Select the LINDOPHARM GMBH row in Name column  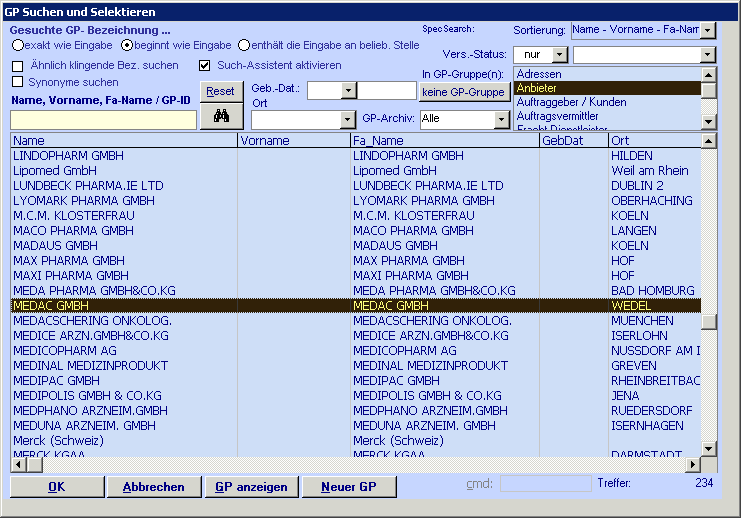pos(124,155)
